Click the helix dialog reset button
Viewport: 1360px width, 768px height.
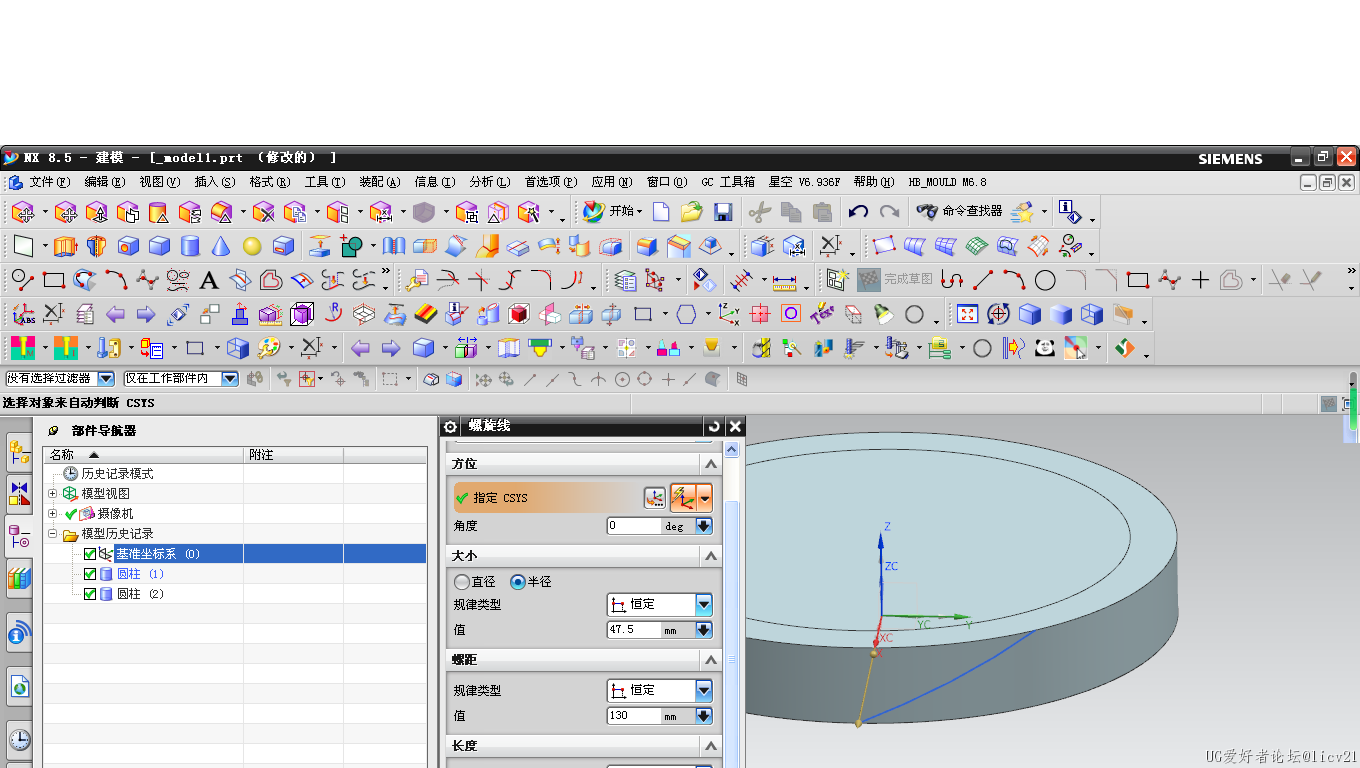point(712,426)
